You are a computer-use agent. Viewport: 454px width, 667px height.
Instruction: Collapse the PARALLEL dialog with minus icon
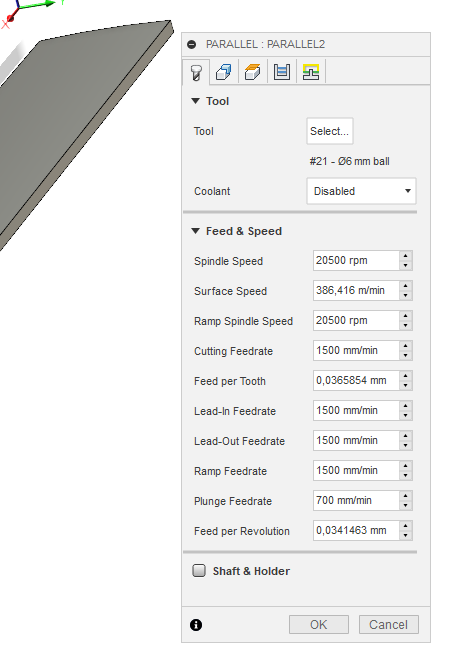point(192,44)
